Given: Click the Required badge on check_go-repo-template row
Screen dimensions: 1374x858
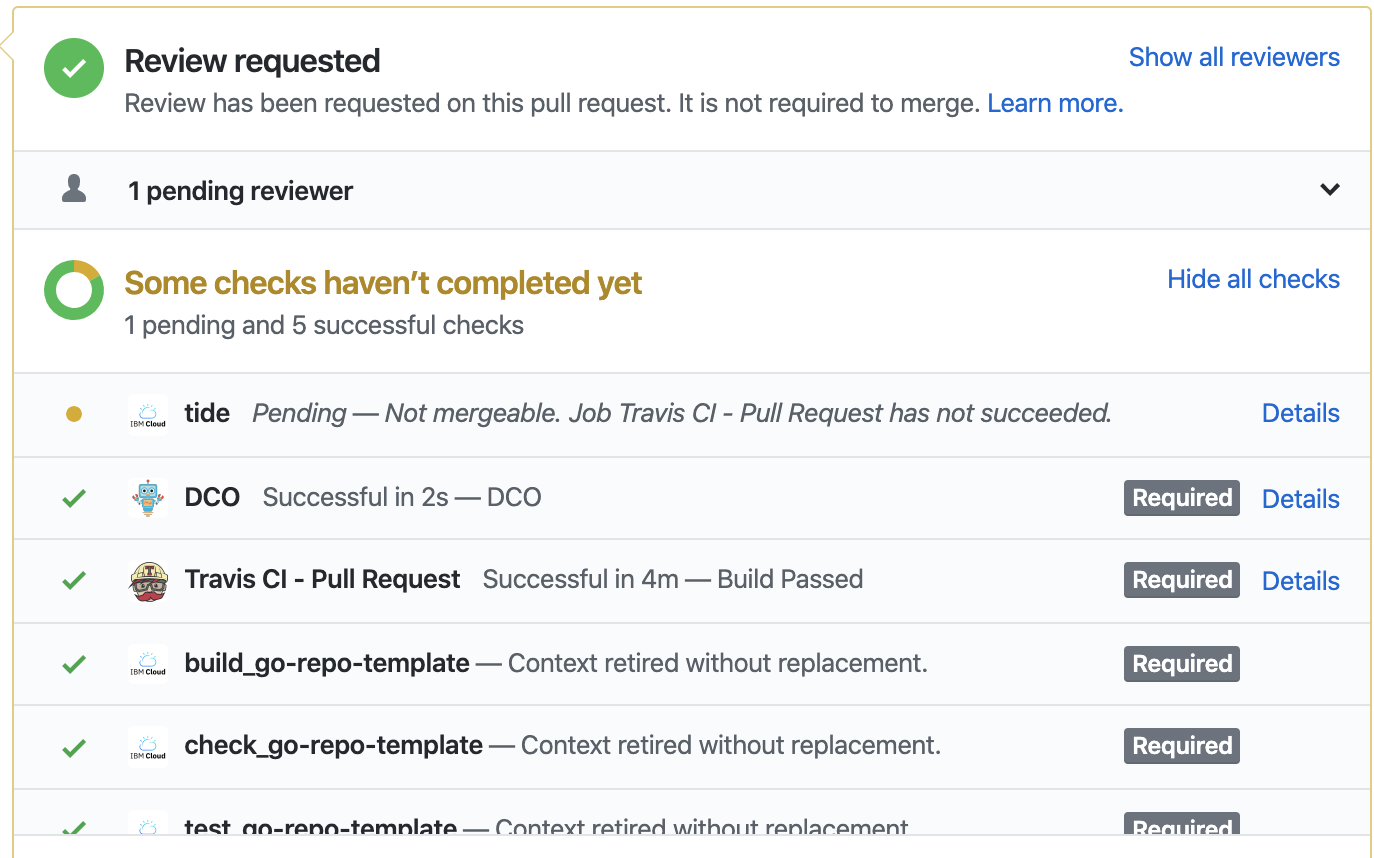Looking at the screenshot, I should tap(1181, 746).
